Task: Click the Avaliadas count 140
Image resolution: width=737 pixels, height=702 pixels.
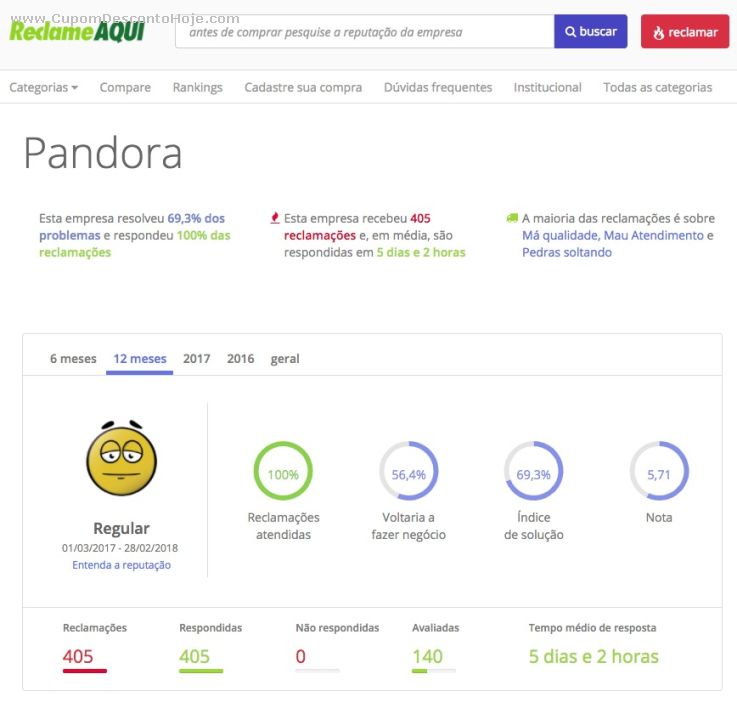Action: pyautogui.click(x=427, y=656)
